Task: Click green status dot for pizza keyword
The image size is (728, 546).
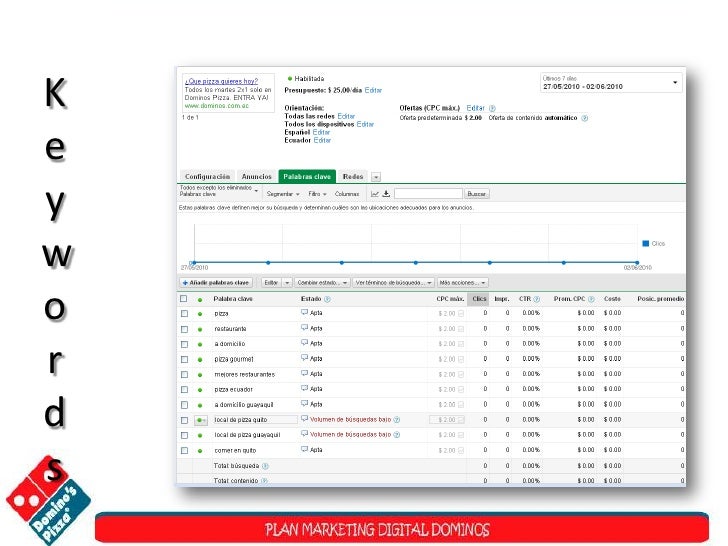Action: tap(200, 314)
